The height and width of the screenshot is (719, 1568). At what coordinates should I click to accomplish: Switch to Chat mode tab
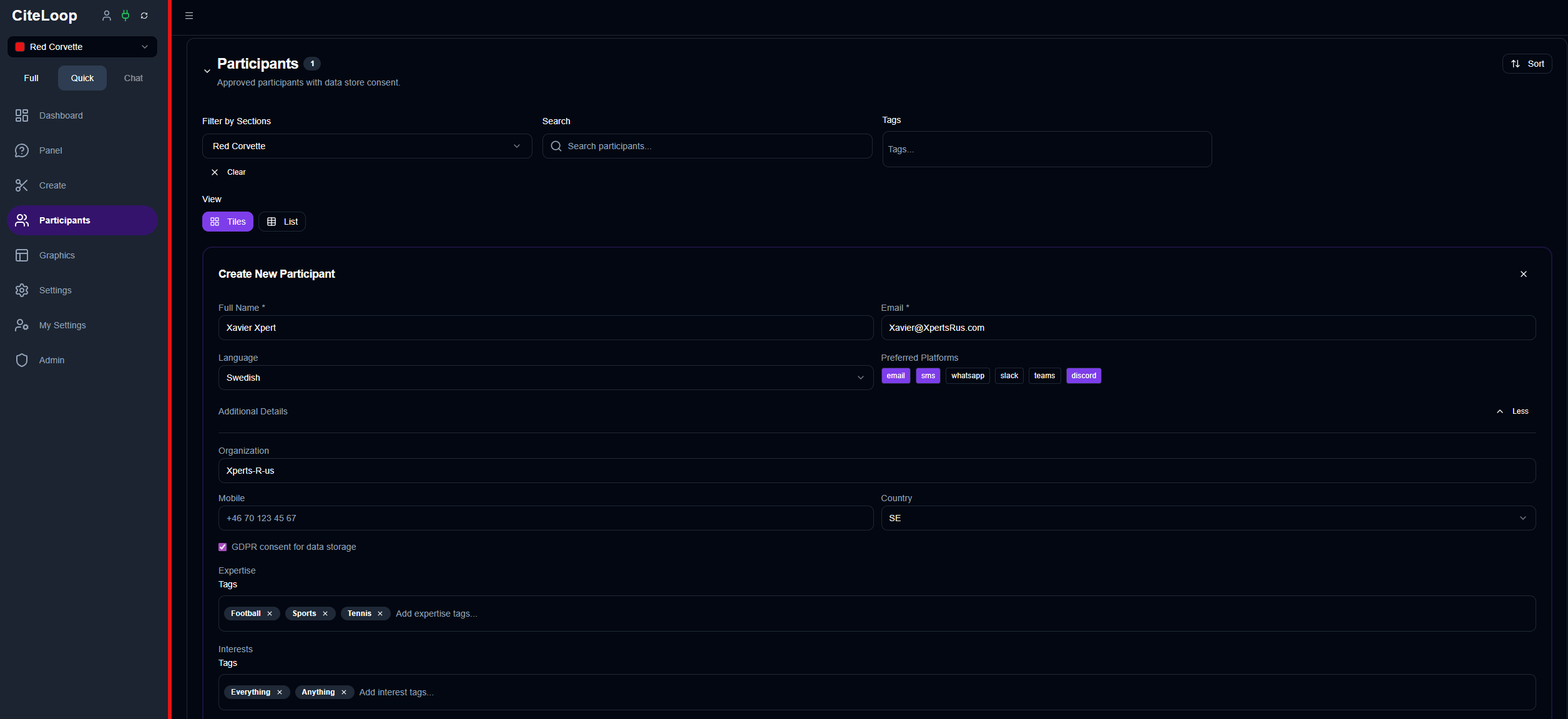point(133,78)
